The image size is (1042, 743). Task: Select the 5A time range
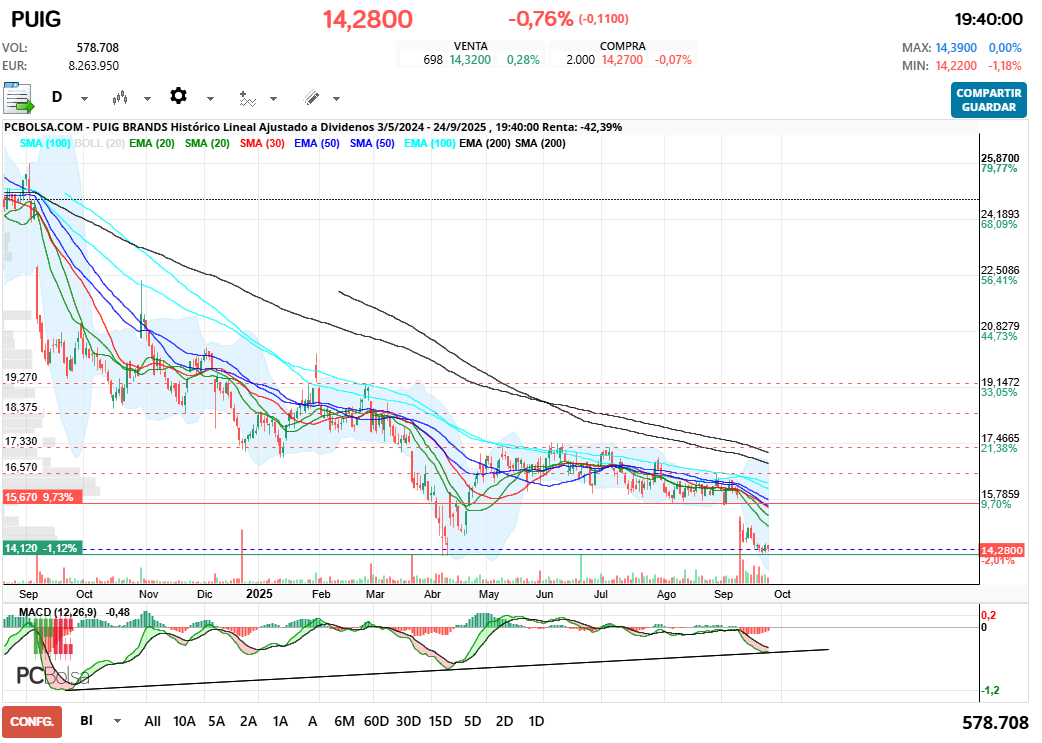217,721
